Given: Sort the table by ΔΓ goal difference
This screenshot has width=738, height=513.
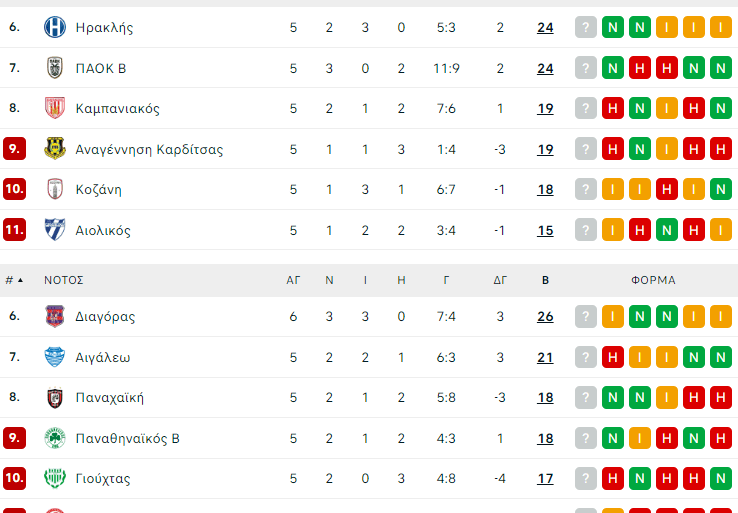Looking at the screenshot, I should tap(500, 280).
